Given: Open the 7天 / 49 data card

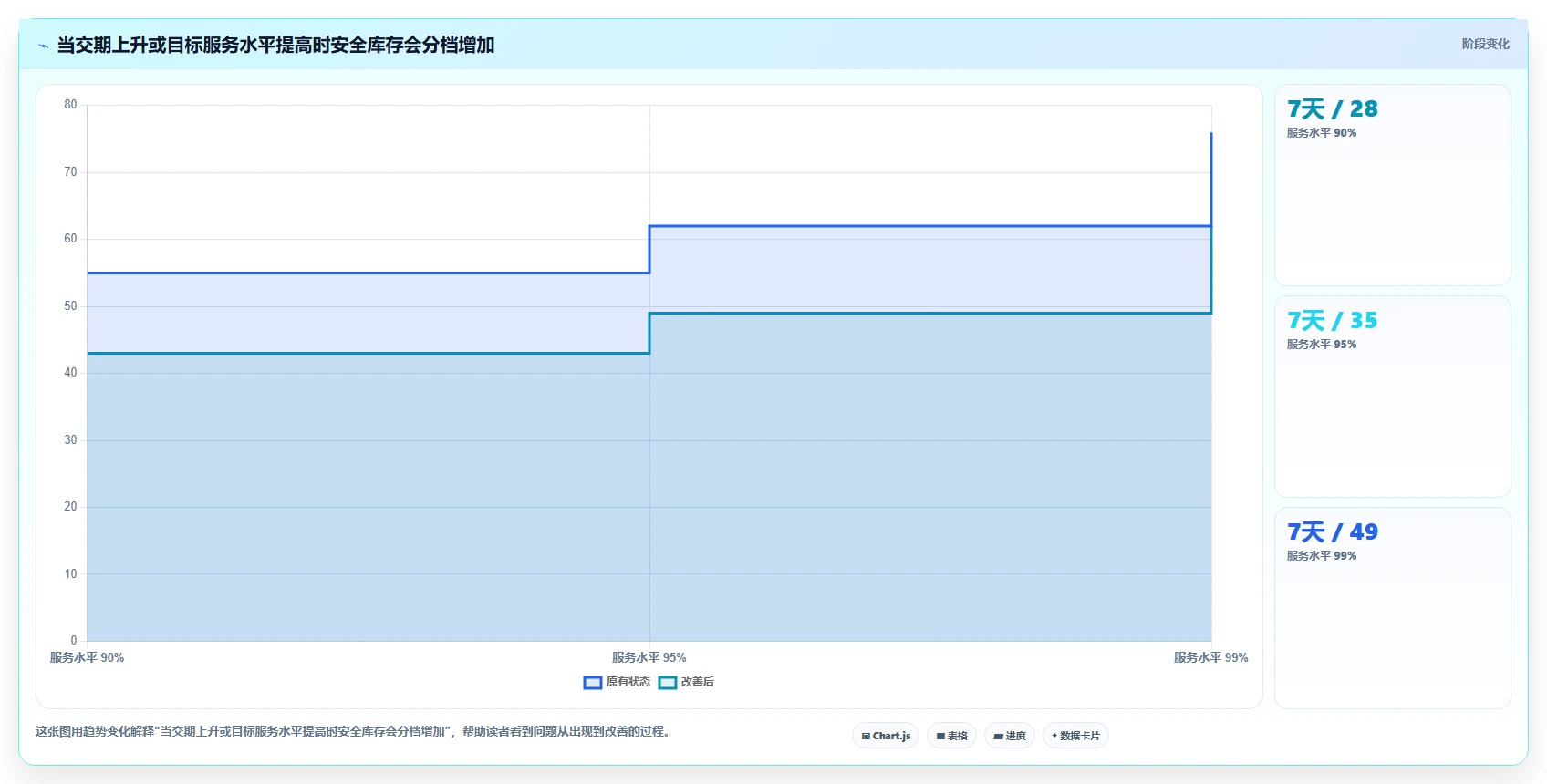Looking at the screenshot, I should [x=1393, y=608].
